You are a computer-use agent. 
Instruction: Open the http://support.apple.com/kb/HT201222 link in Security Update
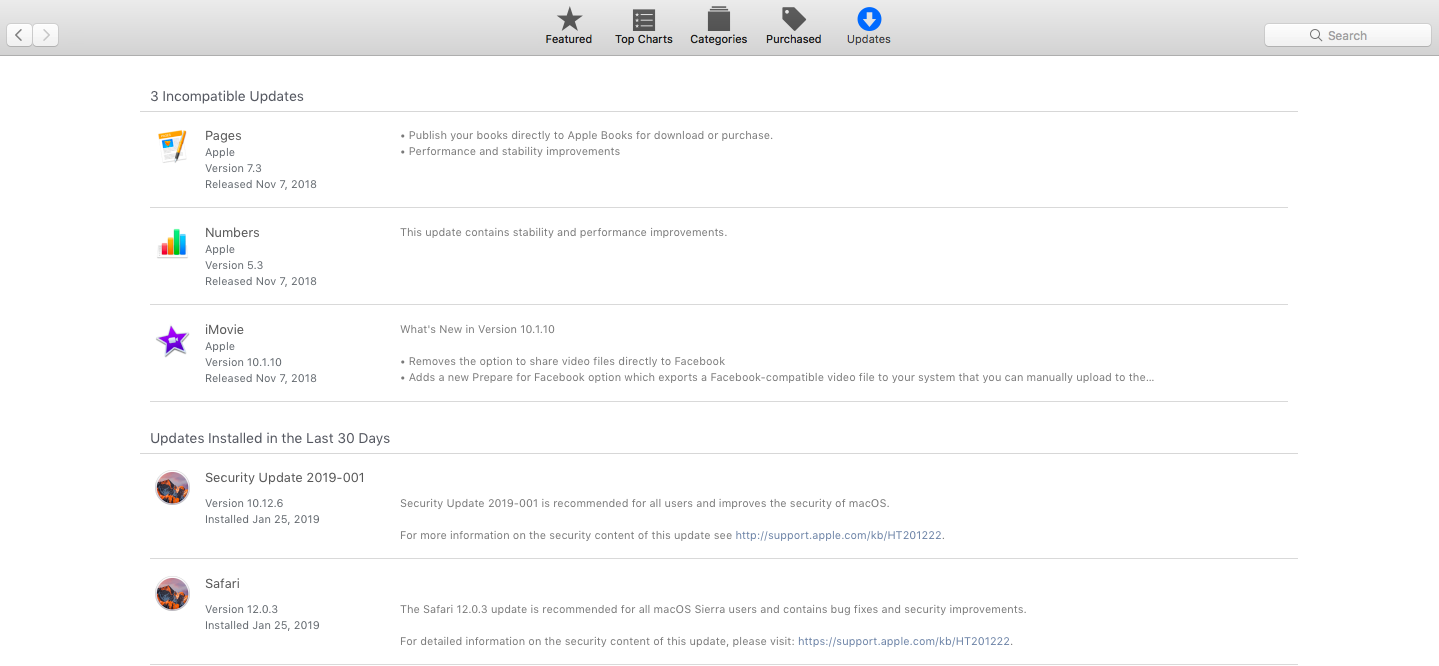[x=839, y=535]
